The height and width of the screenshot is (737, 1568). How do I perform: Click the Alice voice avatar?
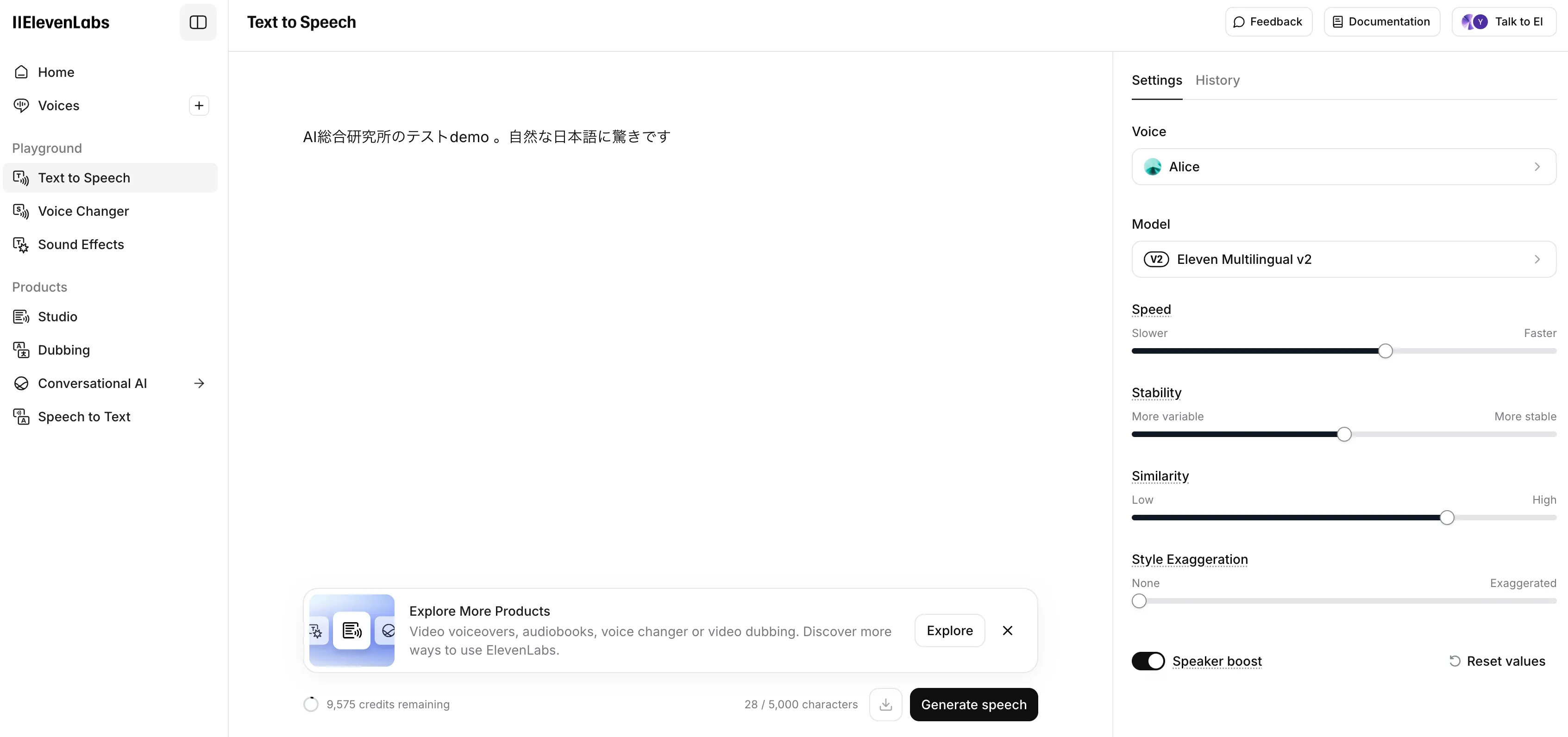pyautogui.click(x=1152, y=167)
